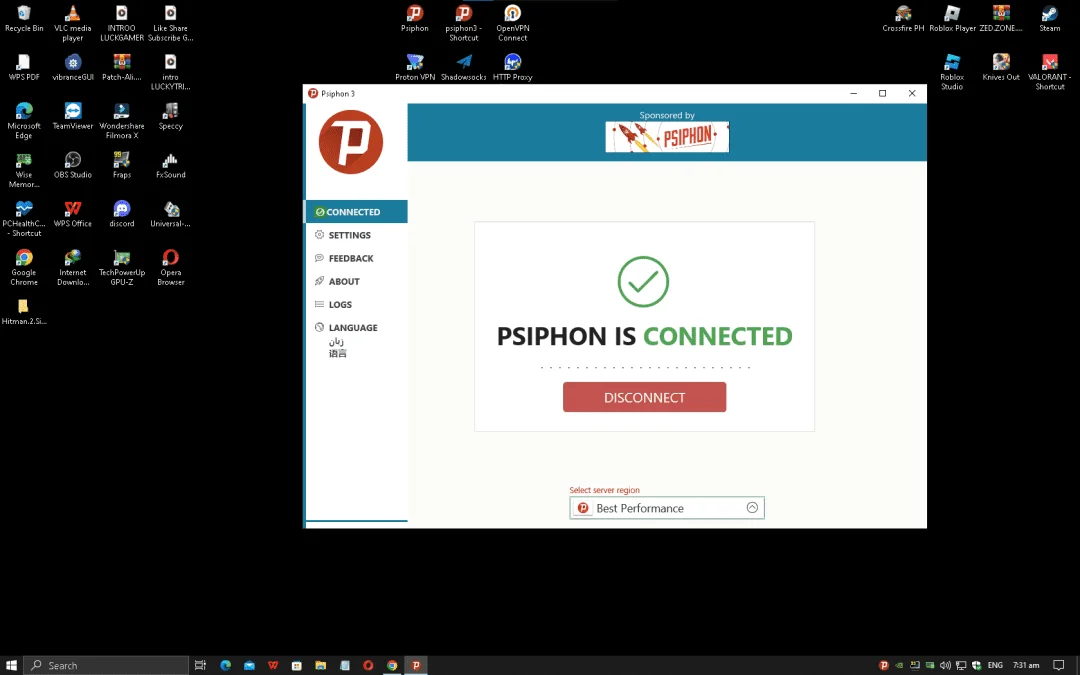Open FxSound desktop icon

point(170,165)
